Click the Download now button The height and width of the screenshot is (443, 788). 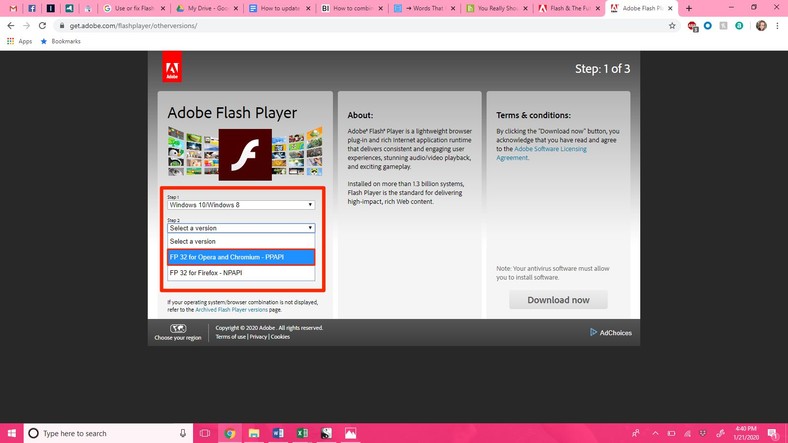click(x=558, y=300)
